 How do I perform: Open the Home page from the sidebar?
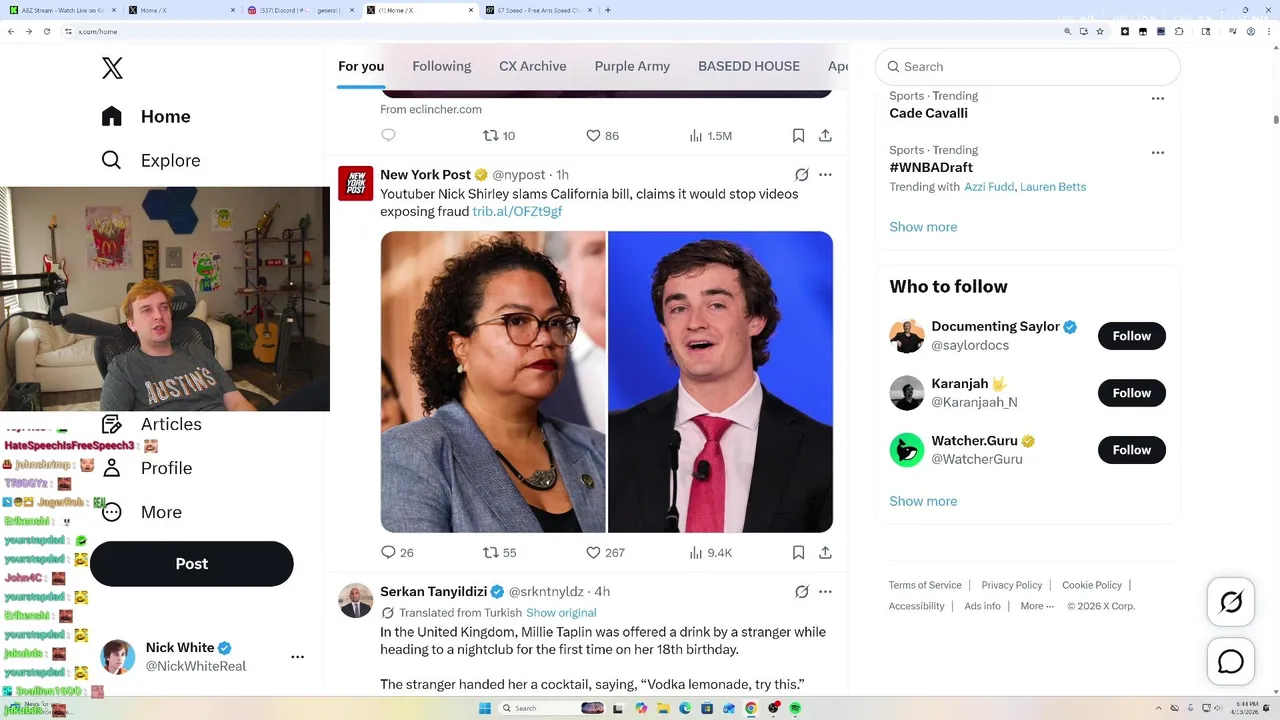146,116
